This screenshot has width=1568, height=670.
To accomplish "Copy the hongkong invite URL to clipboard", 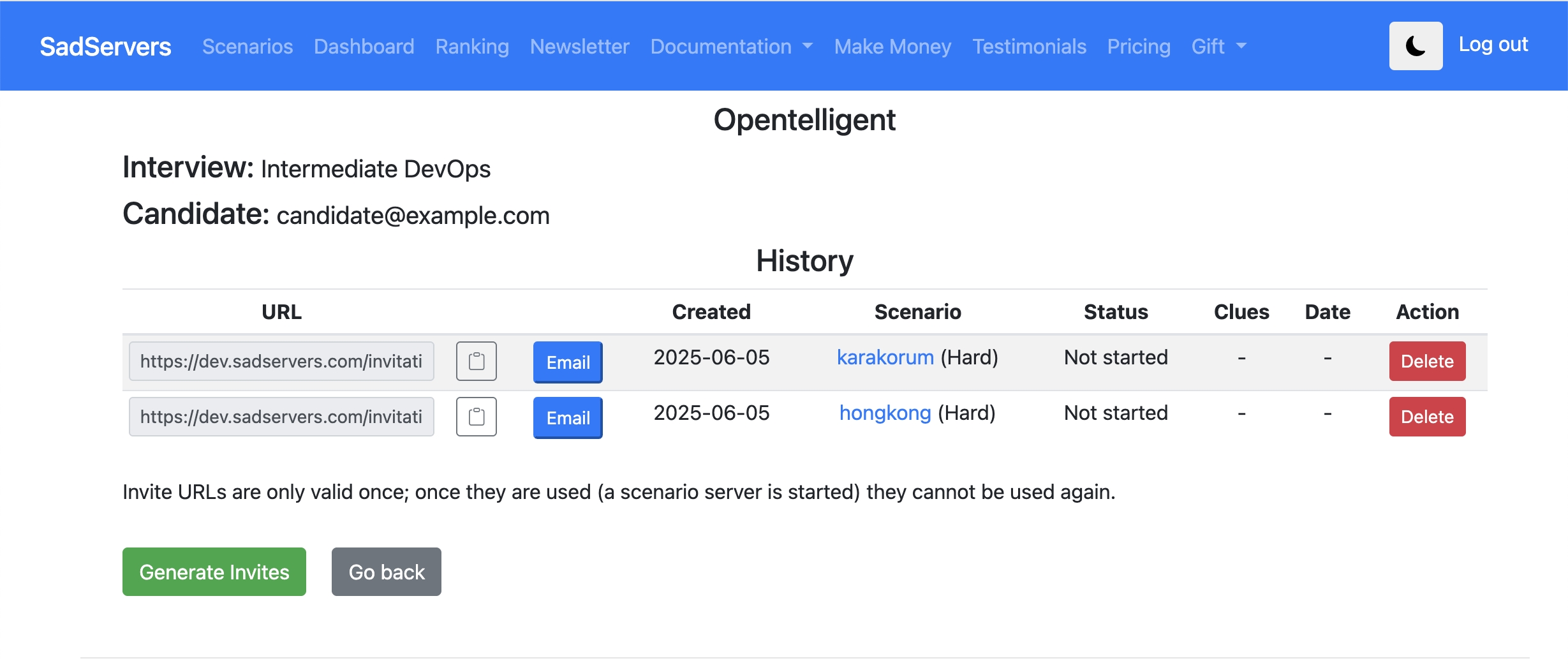I will (x=476, y=417).
